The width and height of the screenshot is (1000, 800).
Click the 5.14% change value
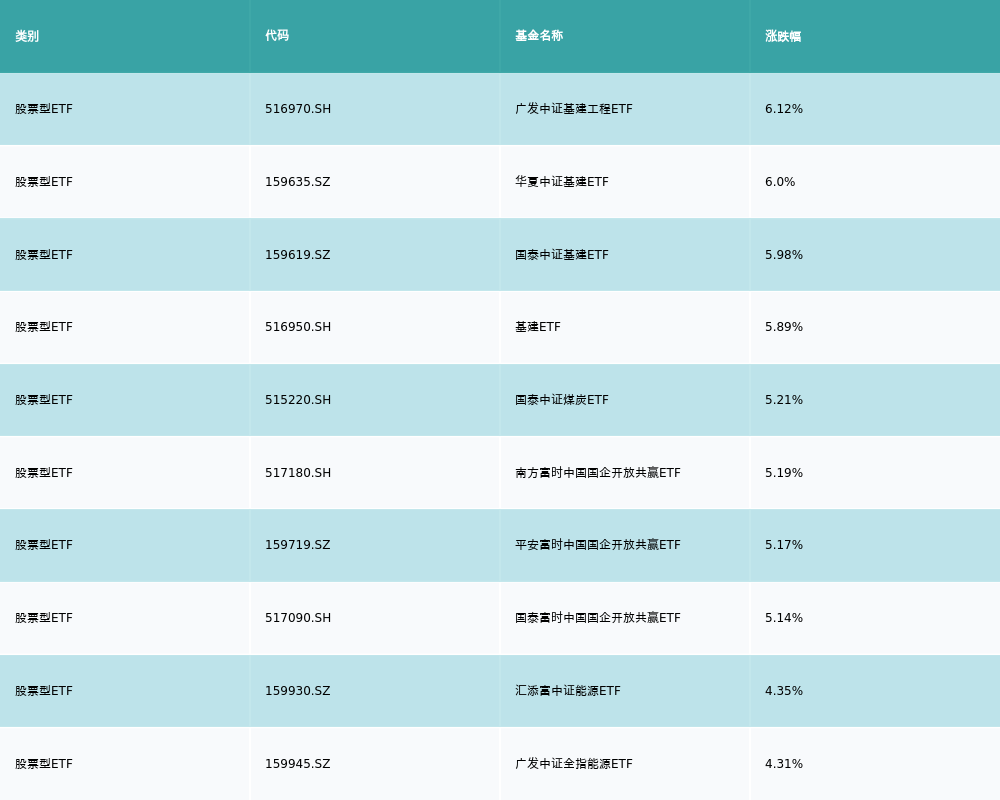point(784,618)
